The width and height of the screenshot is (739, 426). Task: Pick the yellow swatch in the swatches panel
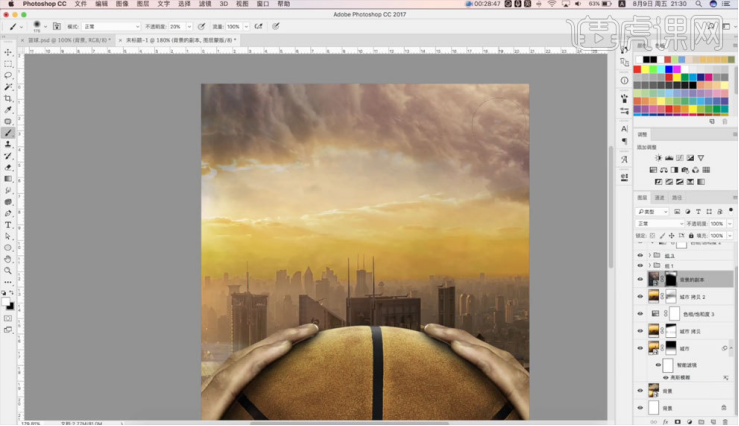pyautogui.click(x=646, y=69)
